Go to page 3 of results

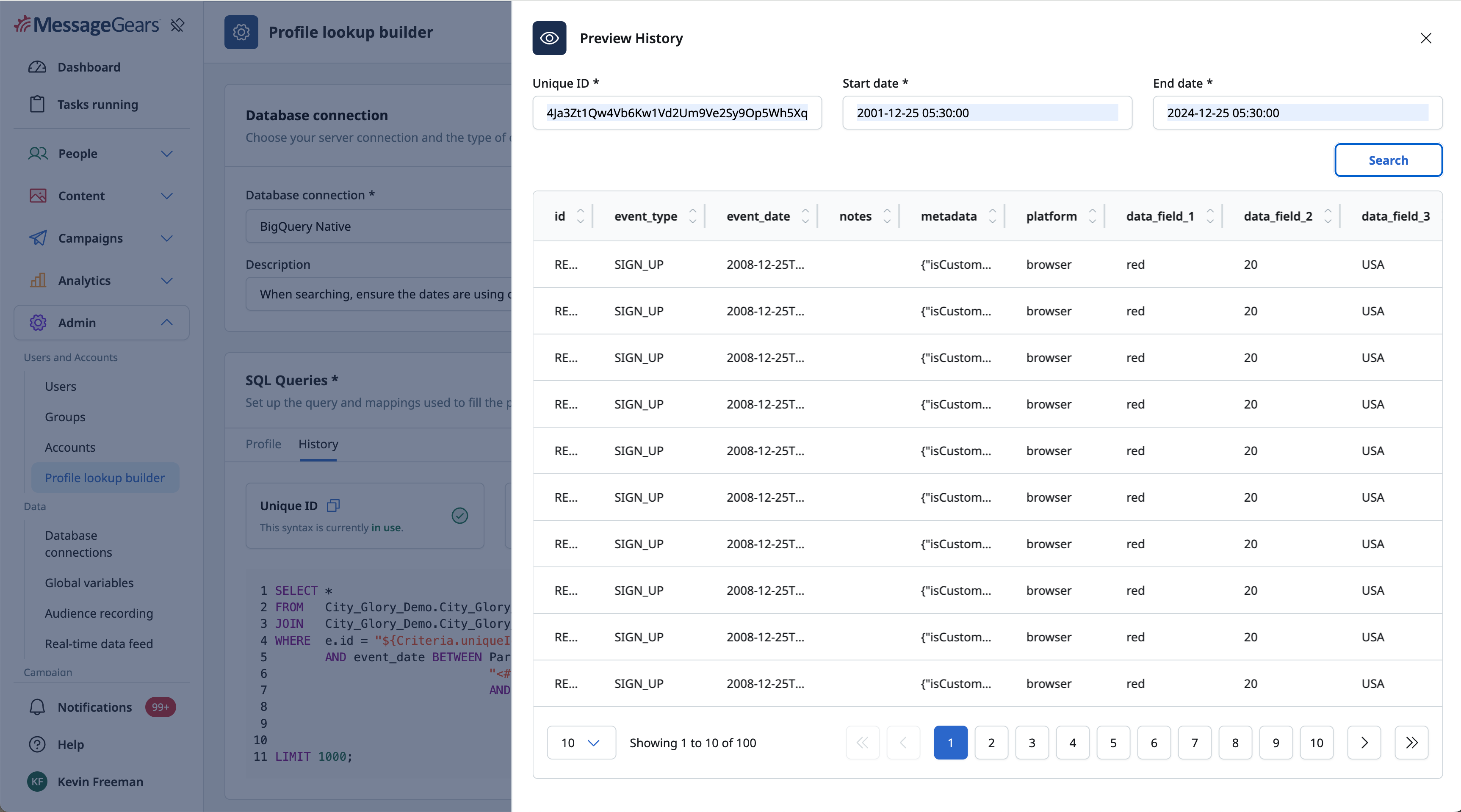point(1032,743)
